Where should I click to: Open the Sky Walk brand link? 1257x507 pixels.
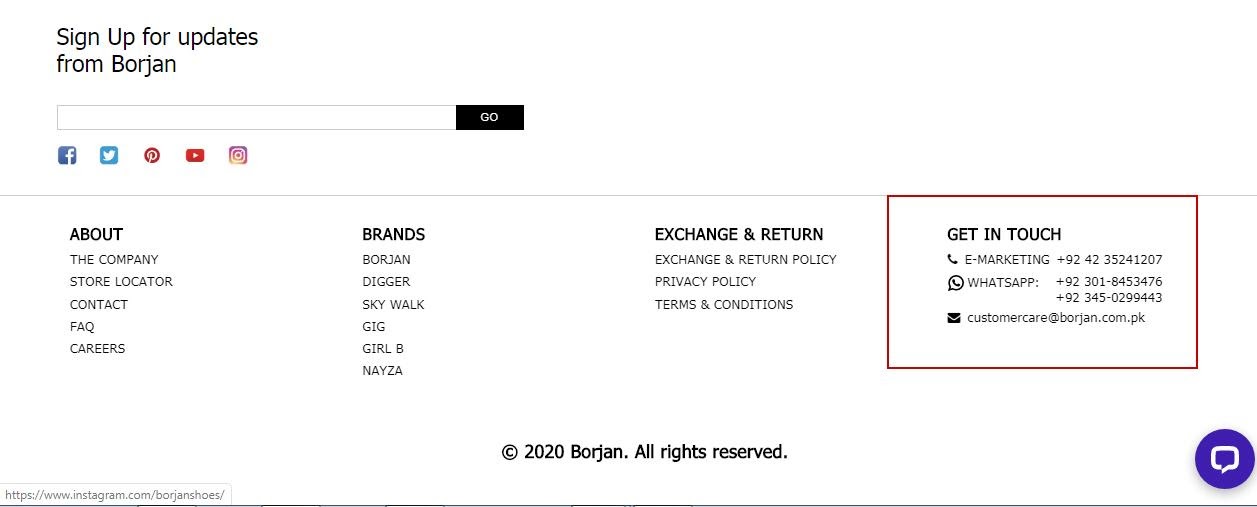point(393,305)
